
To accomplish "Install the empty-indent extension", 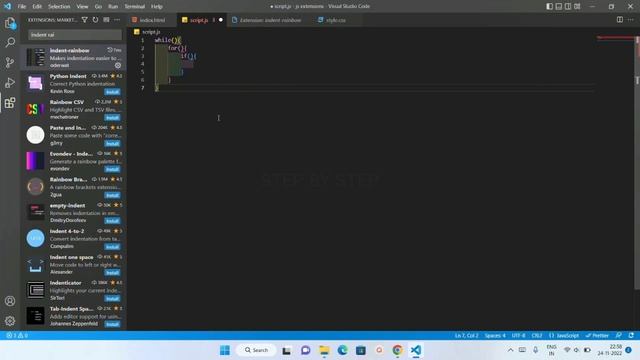I will tap(112, 221).
